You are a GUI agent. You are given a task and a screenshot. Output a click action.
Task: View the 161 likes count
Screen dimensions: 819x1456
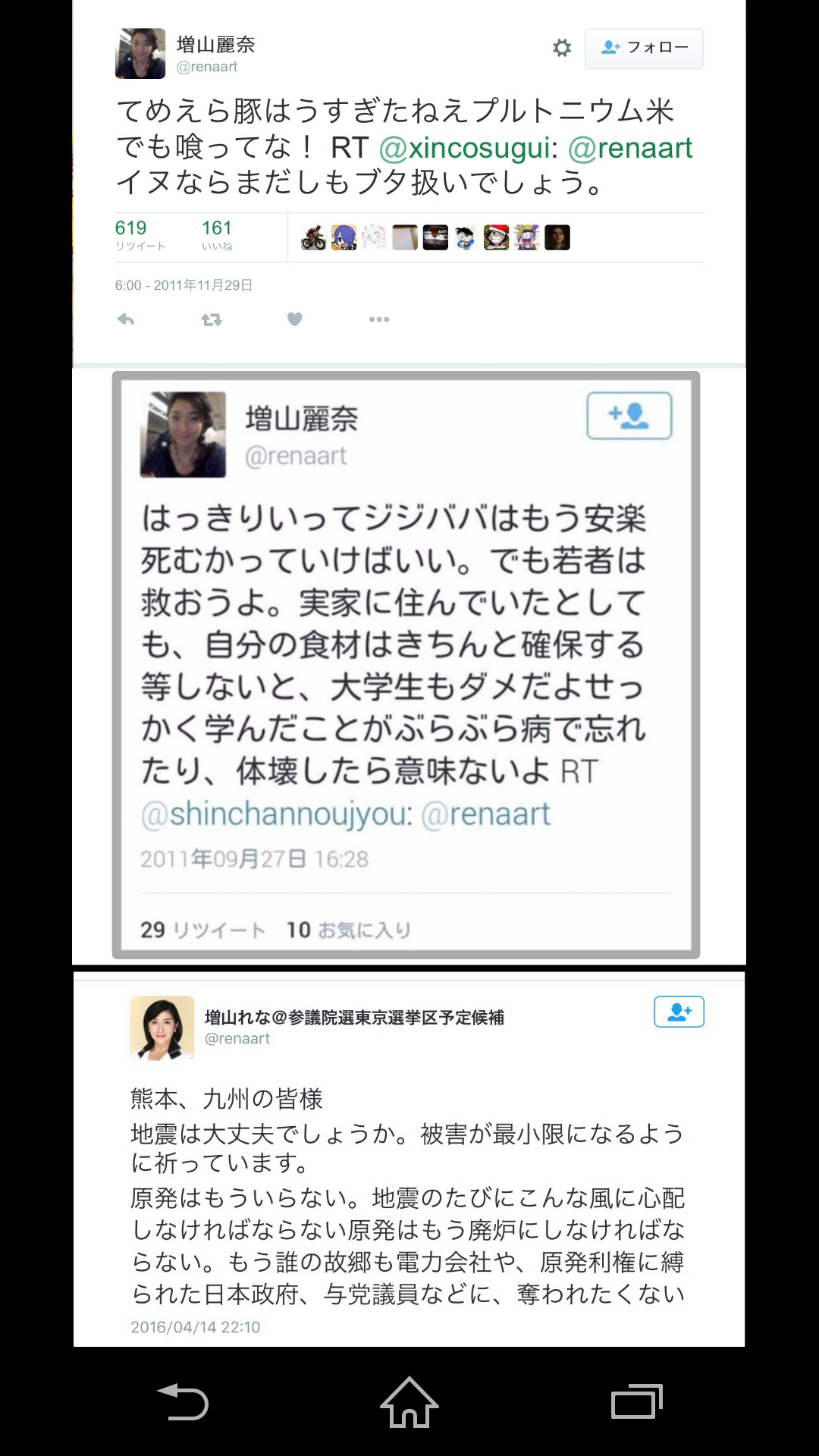(x=217, y=235)
